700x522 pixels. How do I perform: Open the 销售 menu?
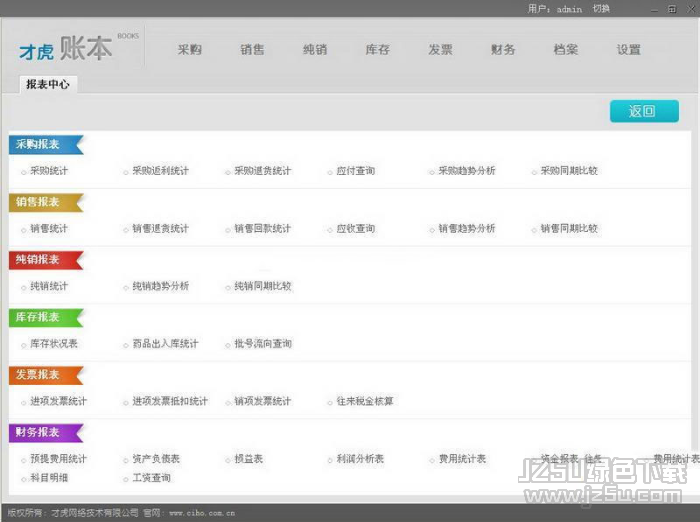[x=252, y=50]
